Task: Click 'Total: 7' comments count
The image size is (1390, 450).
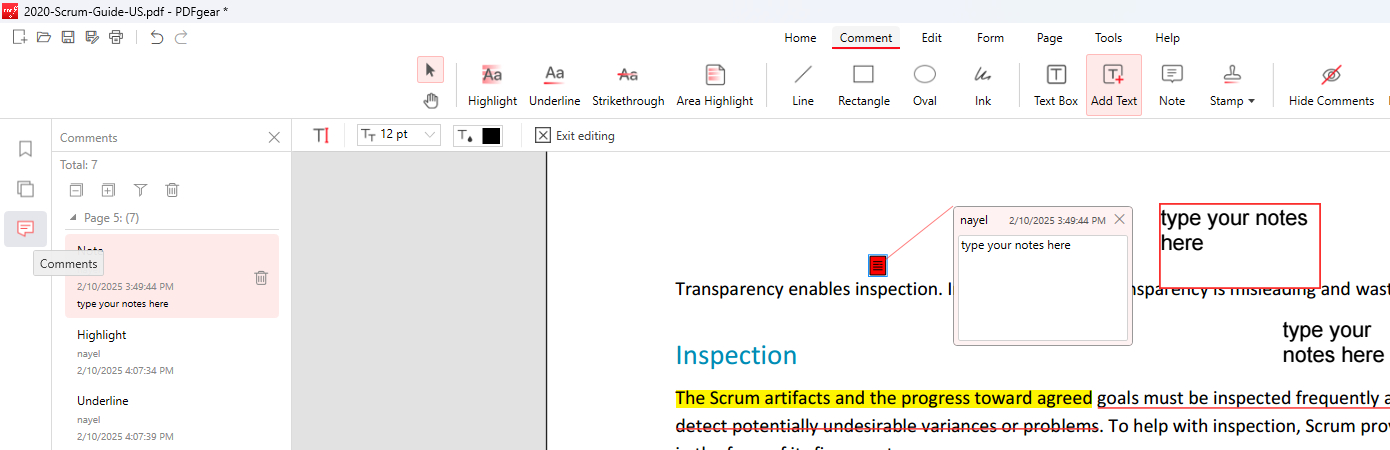Action: tap(79, 165)
